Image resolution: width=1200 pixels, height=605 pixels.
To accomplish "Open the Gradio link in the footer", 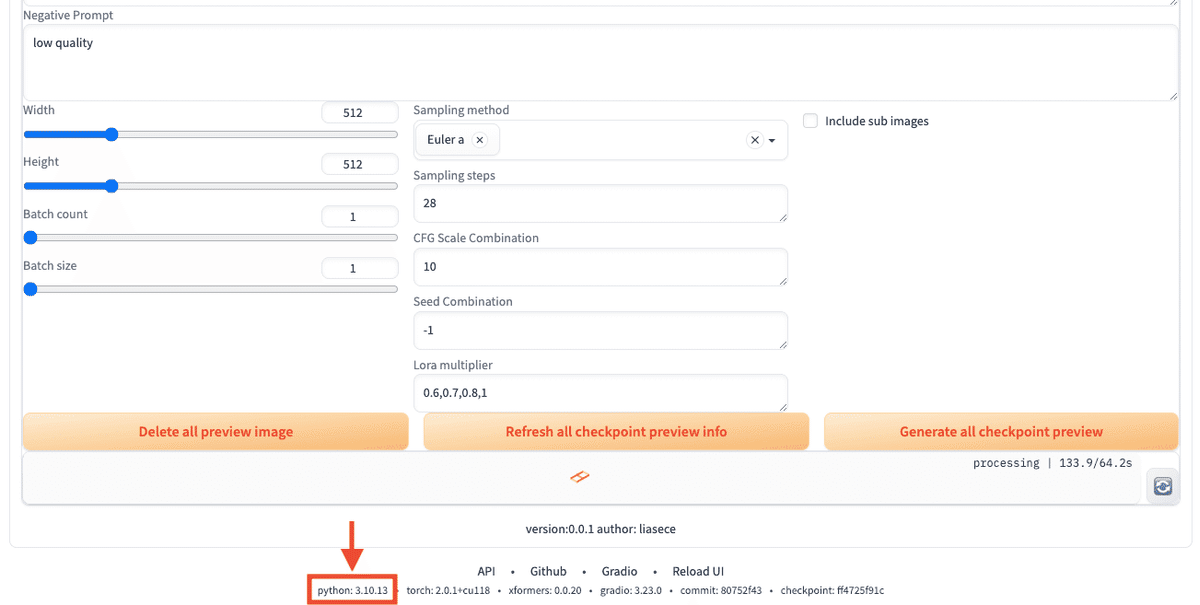I will point(619,571).
